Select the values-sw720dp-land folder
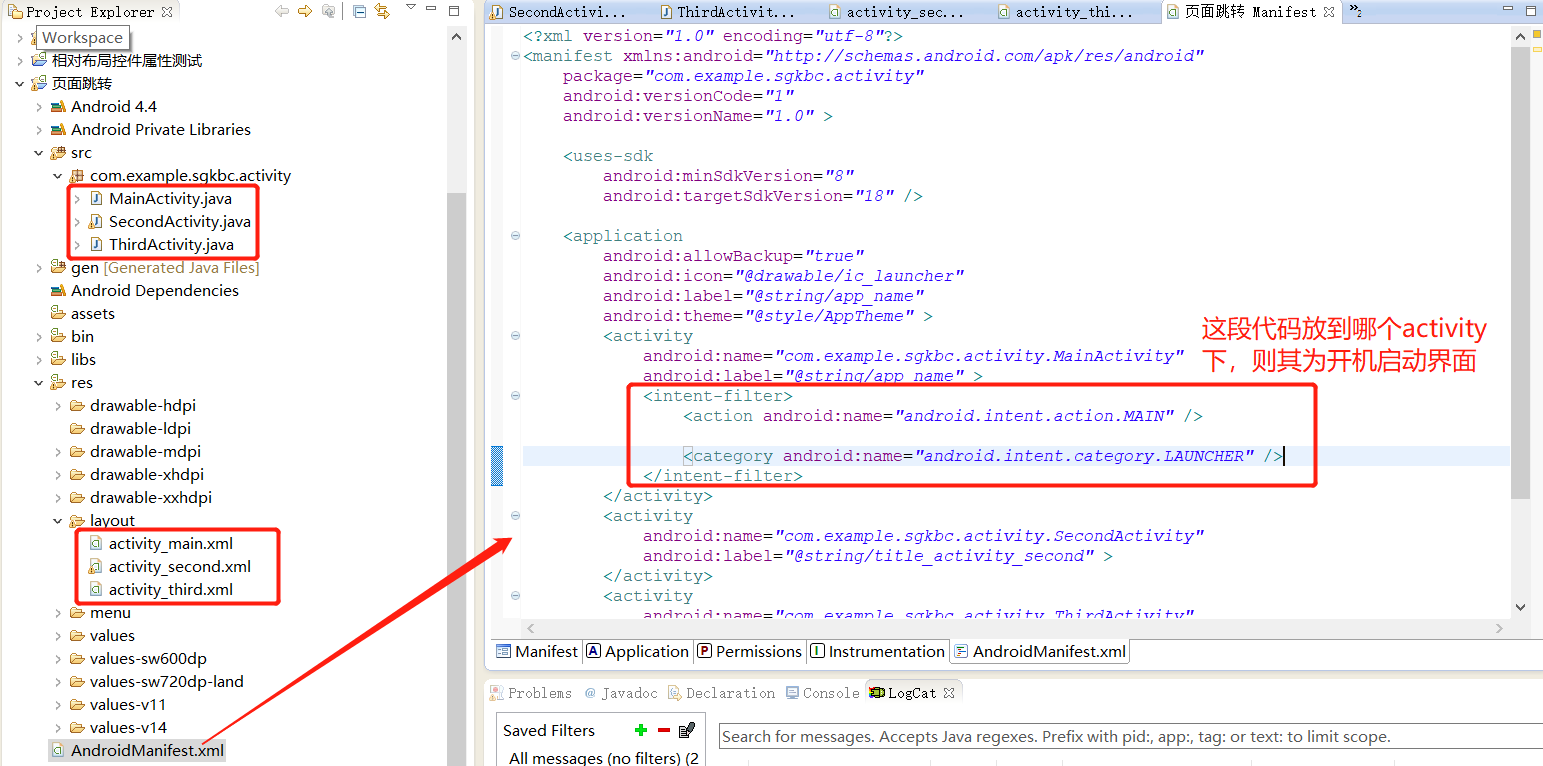 (156, 681)
